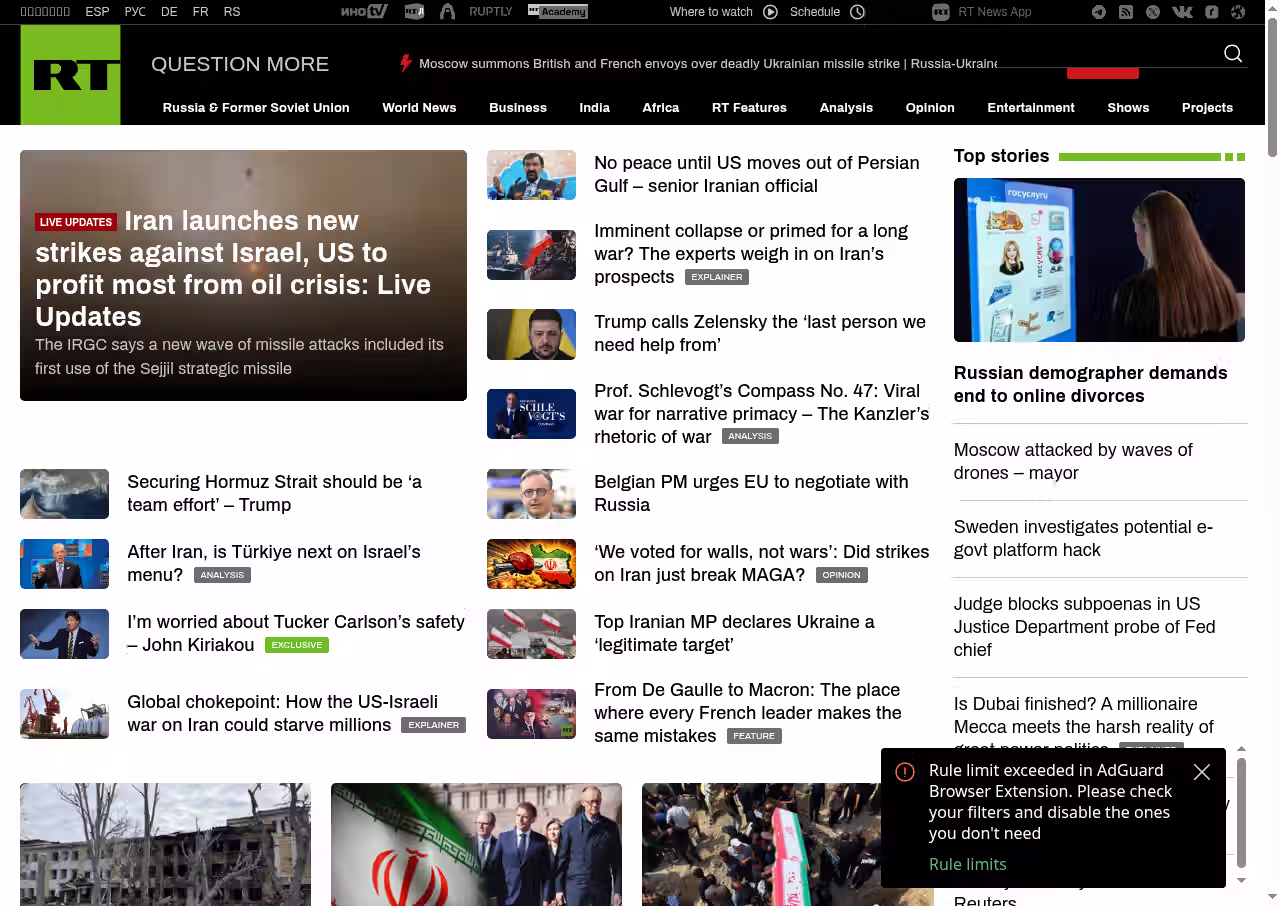Click the globe icon in top bar
This screenshot has height=906, width=1280.
click(1238, 12)
